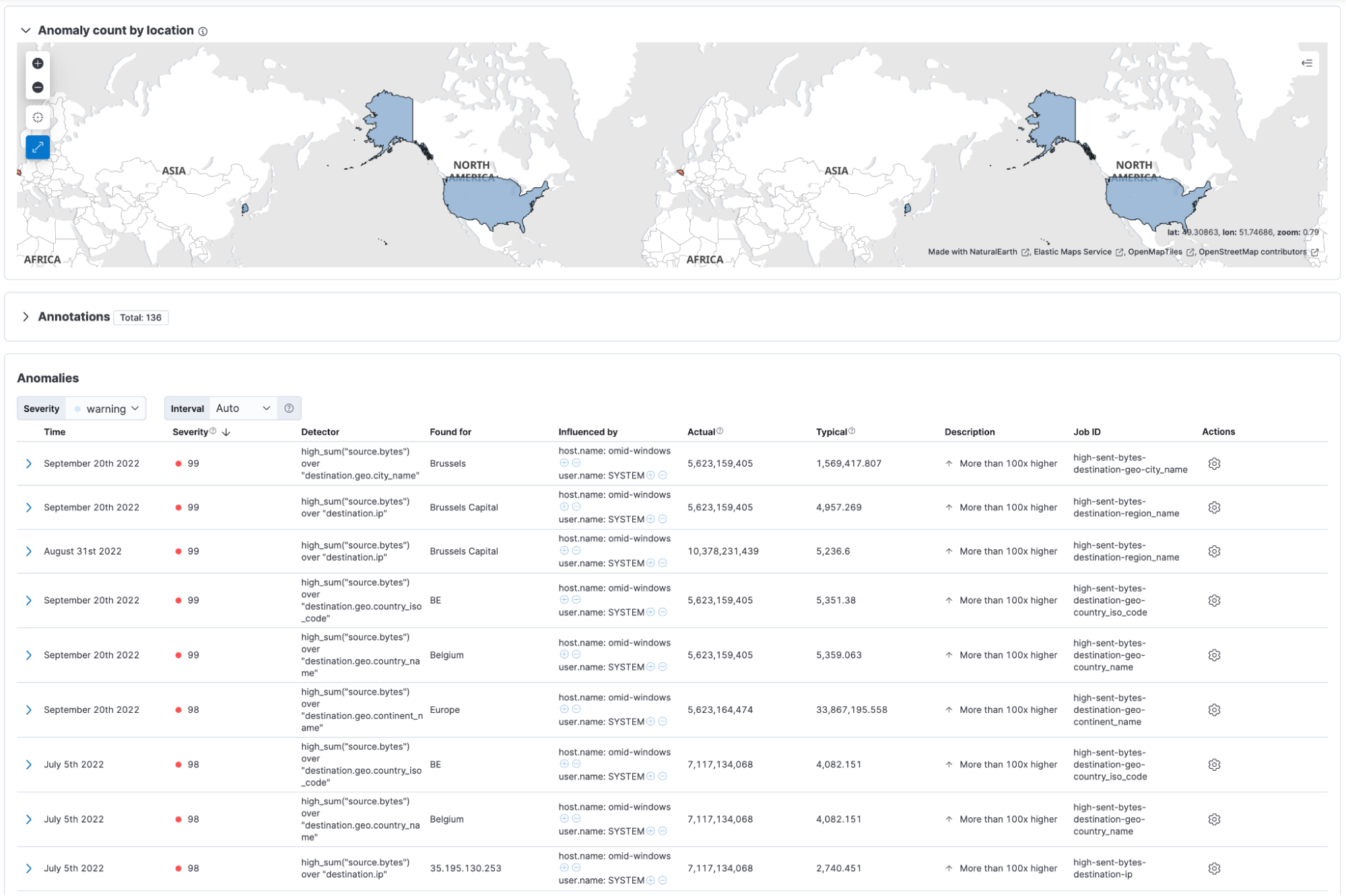The image size is (1346, 896).
Task: Click the Annotations Total: 136 badge
Action: click(141, 318)
